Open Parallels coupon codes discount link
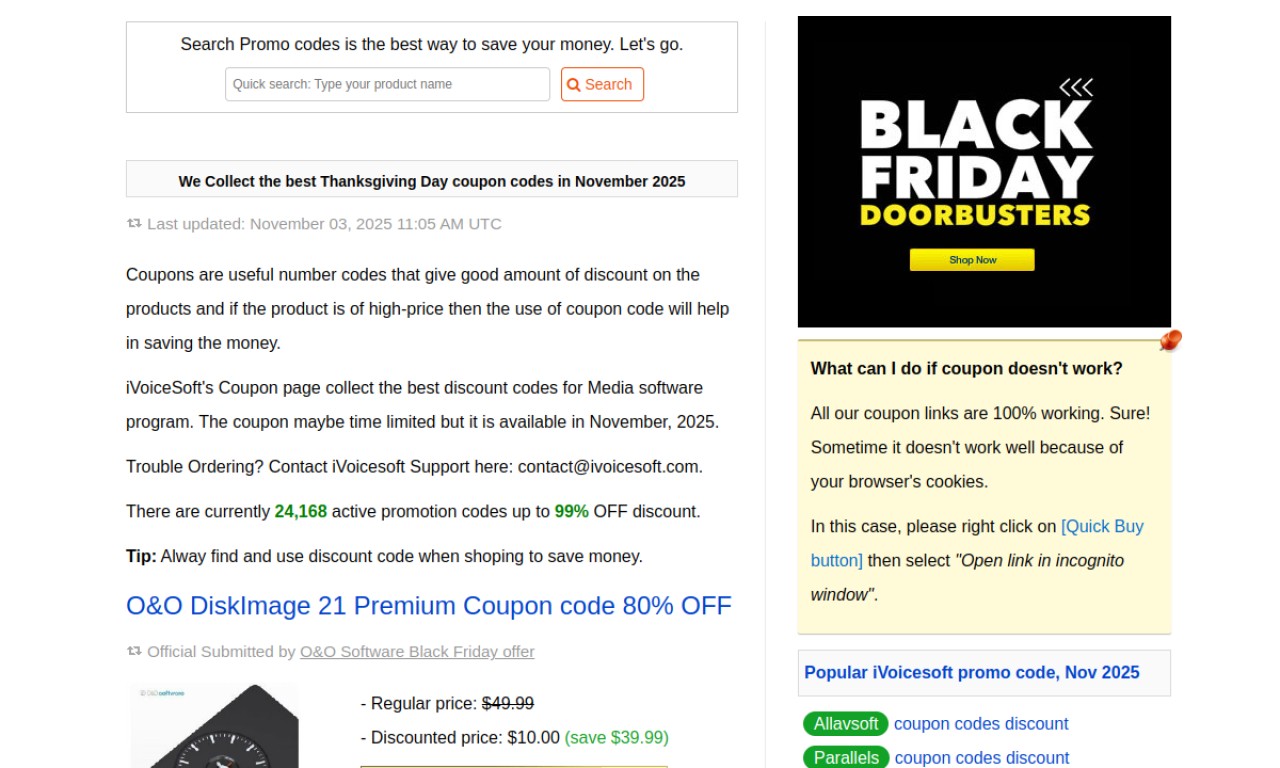Screen dimensions: 1280x768 981,757
